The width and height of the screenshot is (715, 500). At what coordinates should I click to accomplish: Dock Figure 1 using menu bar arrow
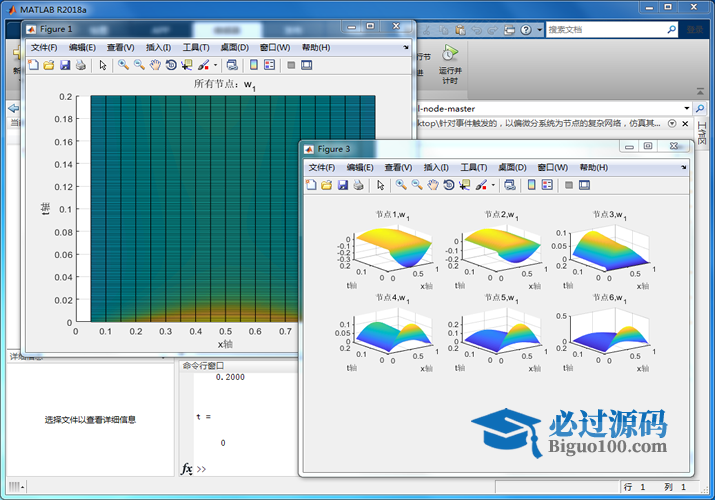coord(406,47)
